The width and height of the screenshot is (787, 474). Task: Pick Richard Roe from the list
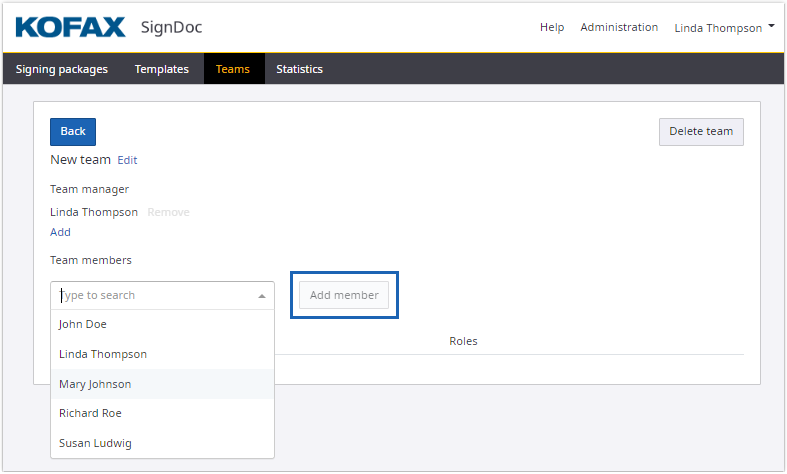tap(90, 413)
